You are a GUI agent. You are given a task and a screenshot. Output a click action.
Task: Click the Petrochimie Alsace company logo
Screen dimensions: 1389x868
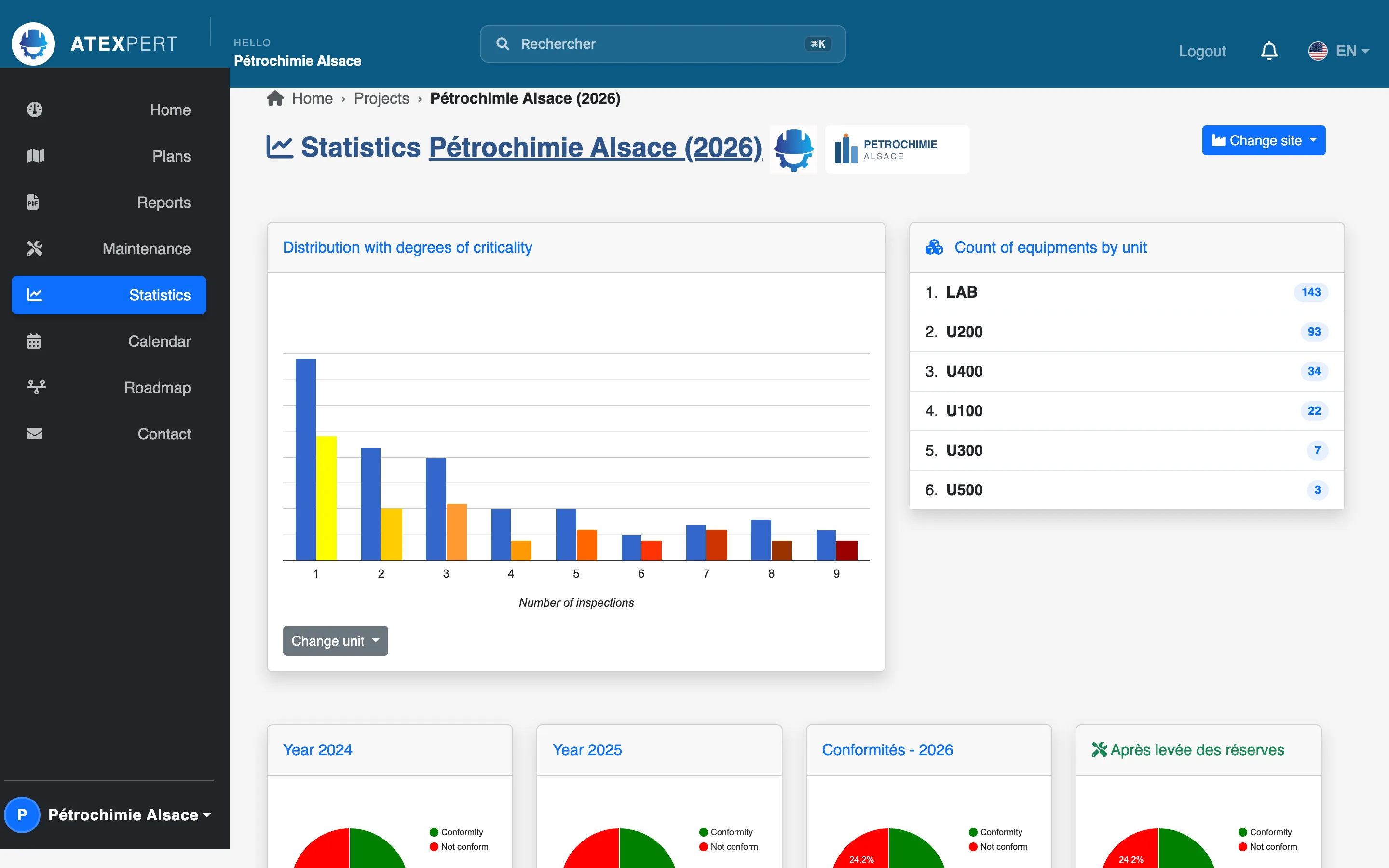897,149
